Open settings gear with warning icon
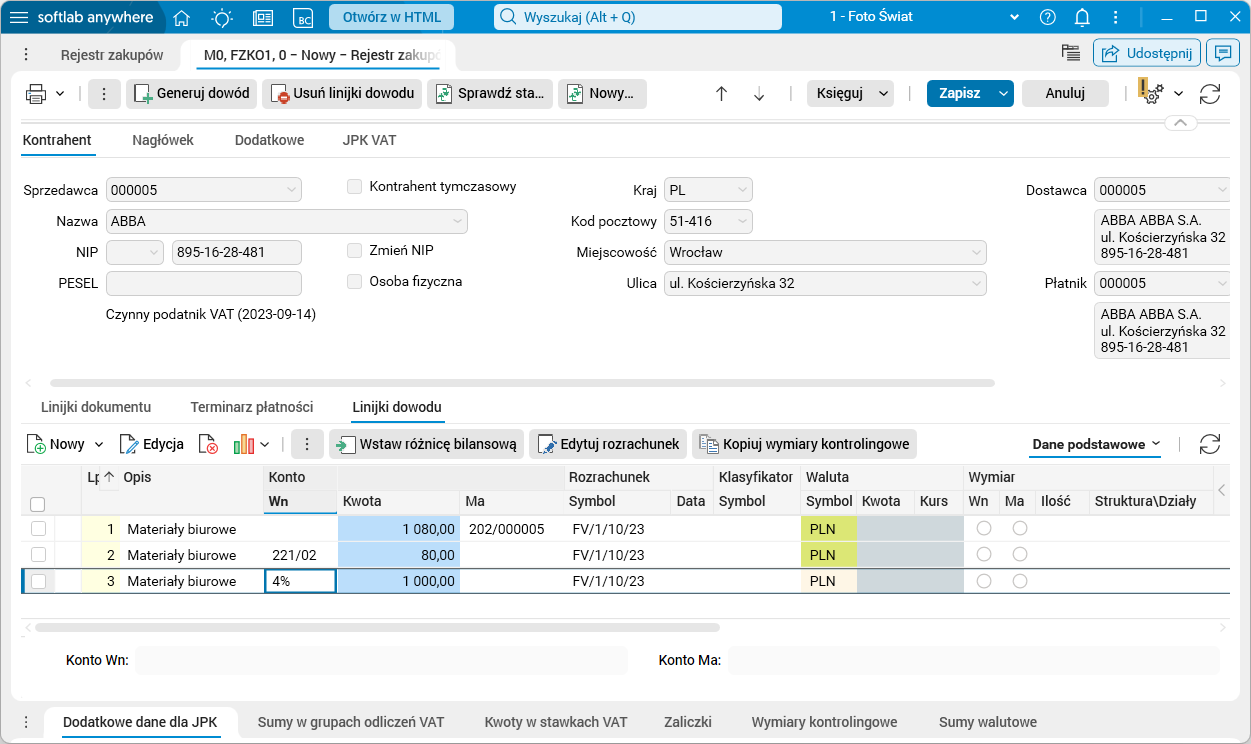Screen dimensions: 1251x744 pyautogui.click(x=1151, y=93)
